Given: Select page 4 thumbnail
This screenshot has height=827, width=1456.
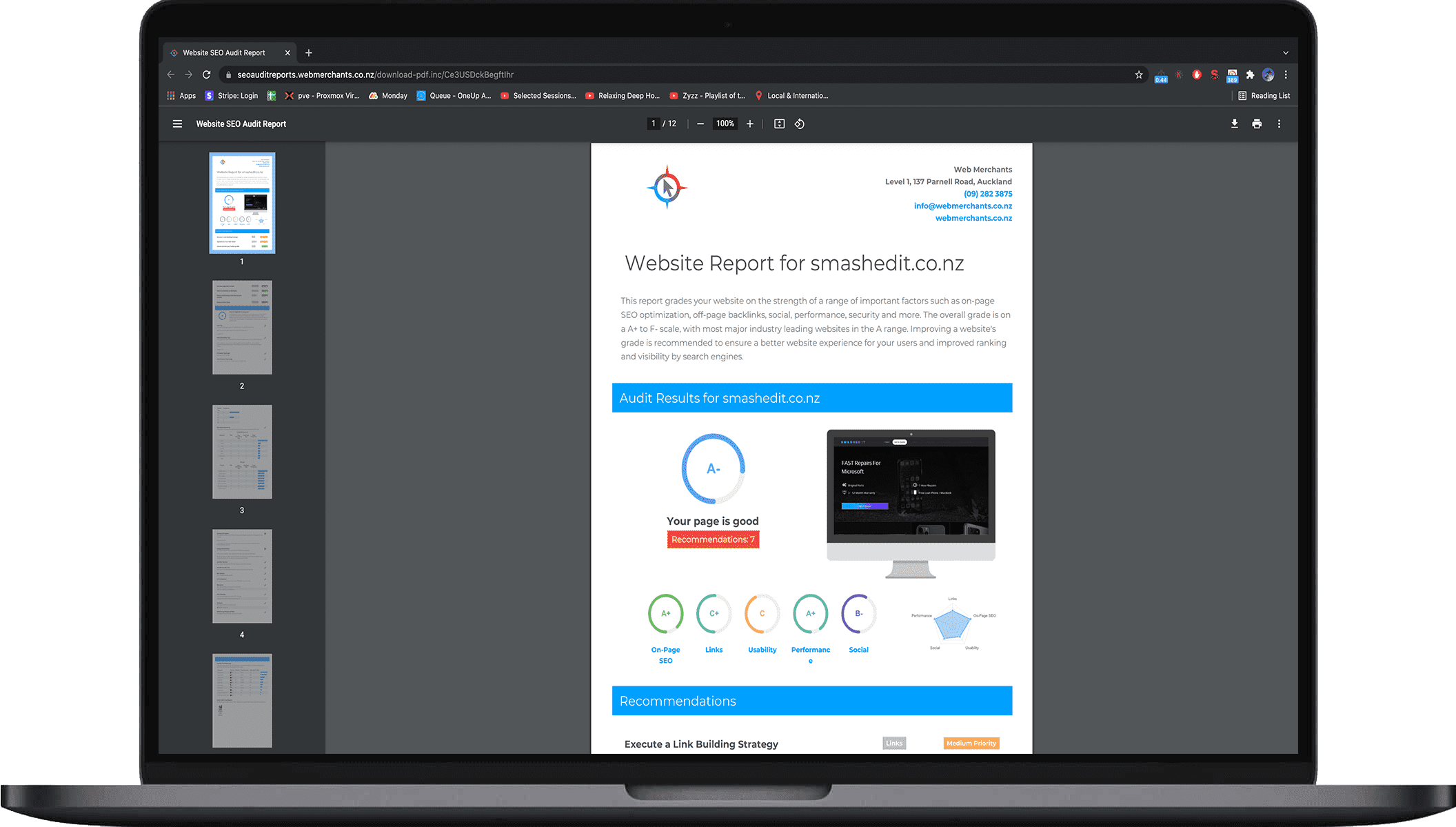Looking at the screenshot, I should tap(242, 576).
